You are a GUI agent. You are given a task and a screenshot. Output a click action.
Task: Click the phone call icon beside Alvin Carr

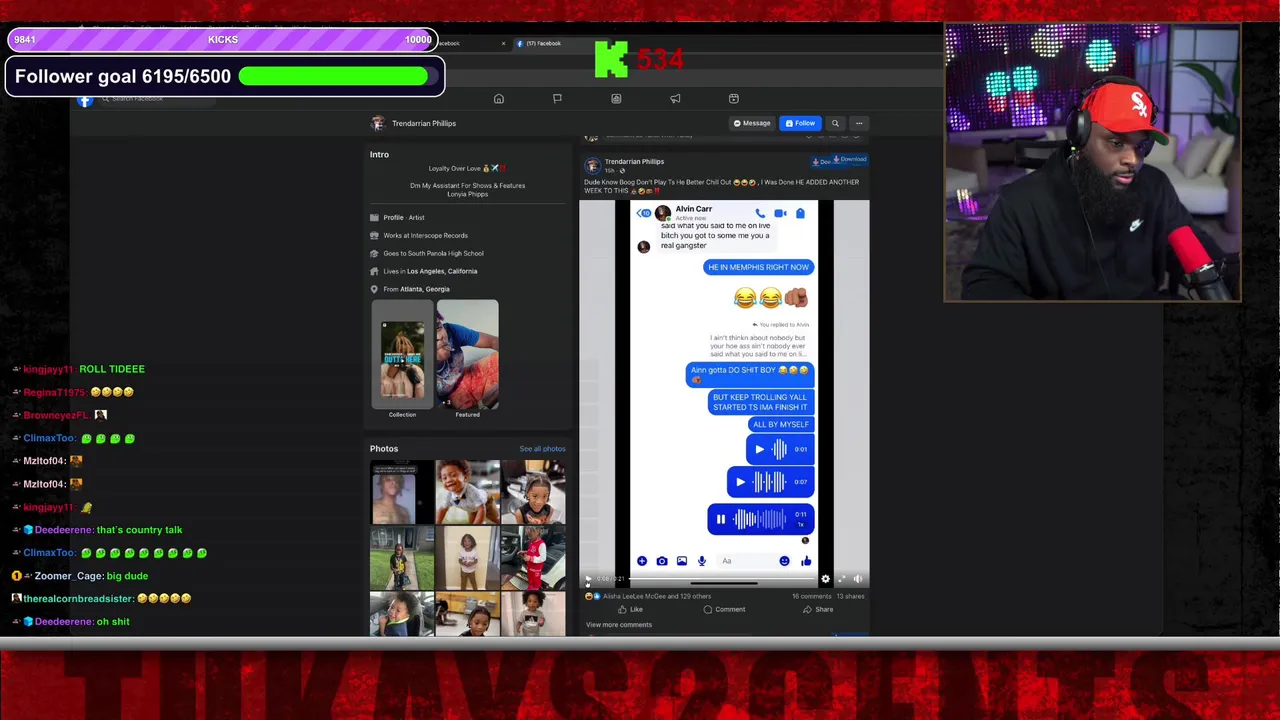tap(760, 213)
